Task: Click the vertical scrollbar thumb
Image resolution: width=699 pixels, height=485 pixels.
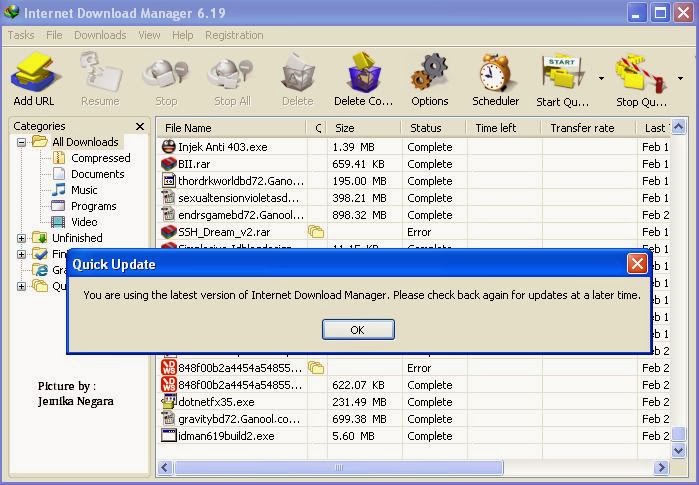Action: coord(678,434)
